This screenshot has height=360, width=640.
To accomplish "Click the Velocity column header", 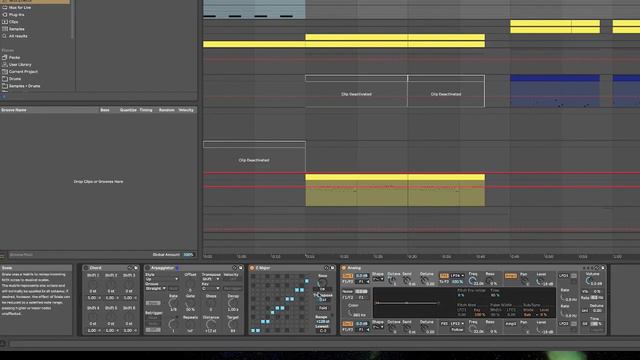I will (x=186, y=110).
